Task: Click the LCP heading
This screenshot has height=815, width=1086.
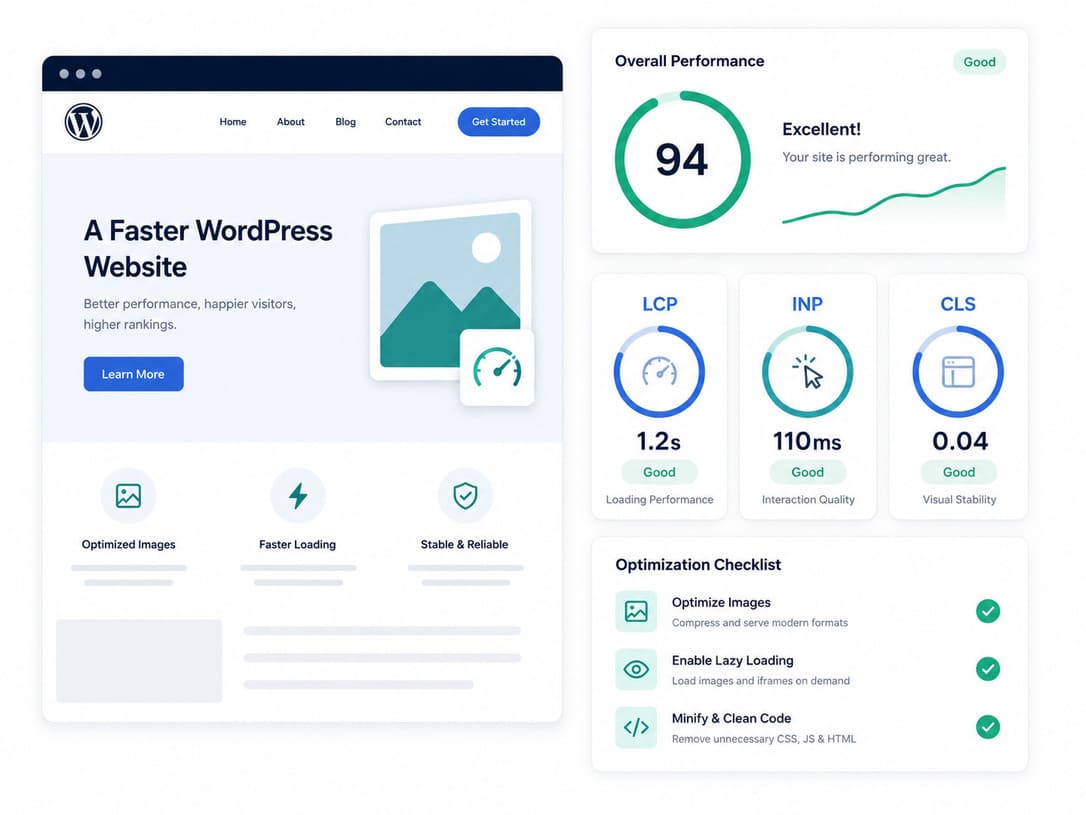Action: click(x=659, y=304)
